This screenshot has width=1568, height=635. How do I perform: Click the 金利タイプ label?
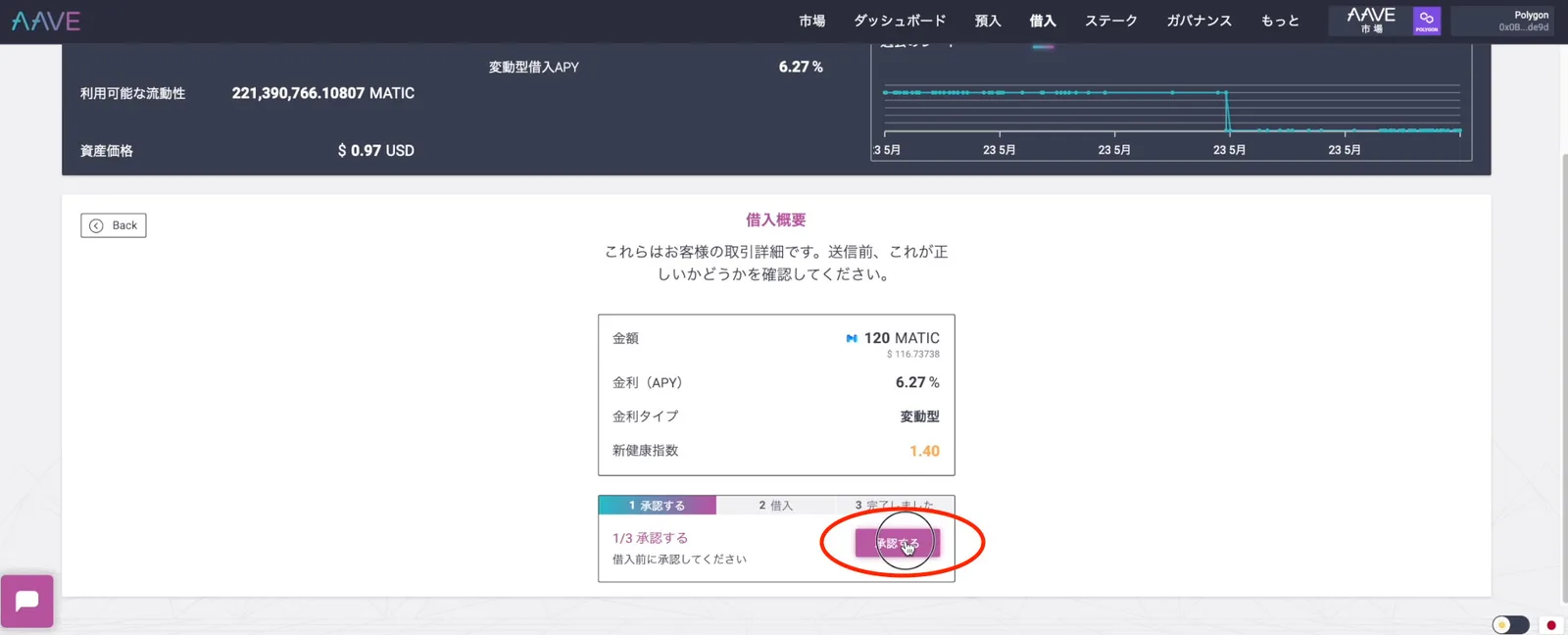click(x=645, y=416)
